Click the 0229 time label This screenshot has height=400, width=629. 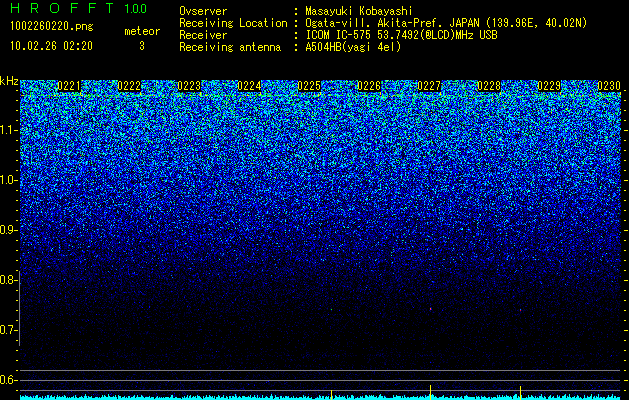pyautogui.click(x=549, y=86)
